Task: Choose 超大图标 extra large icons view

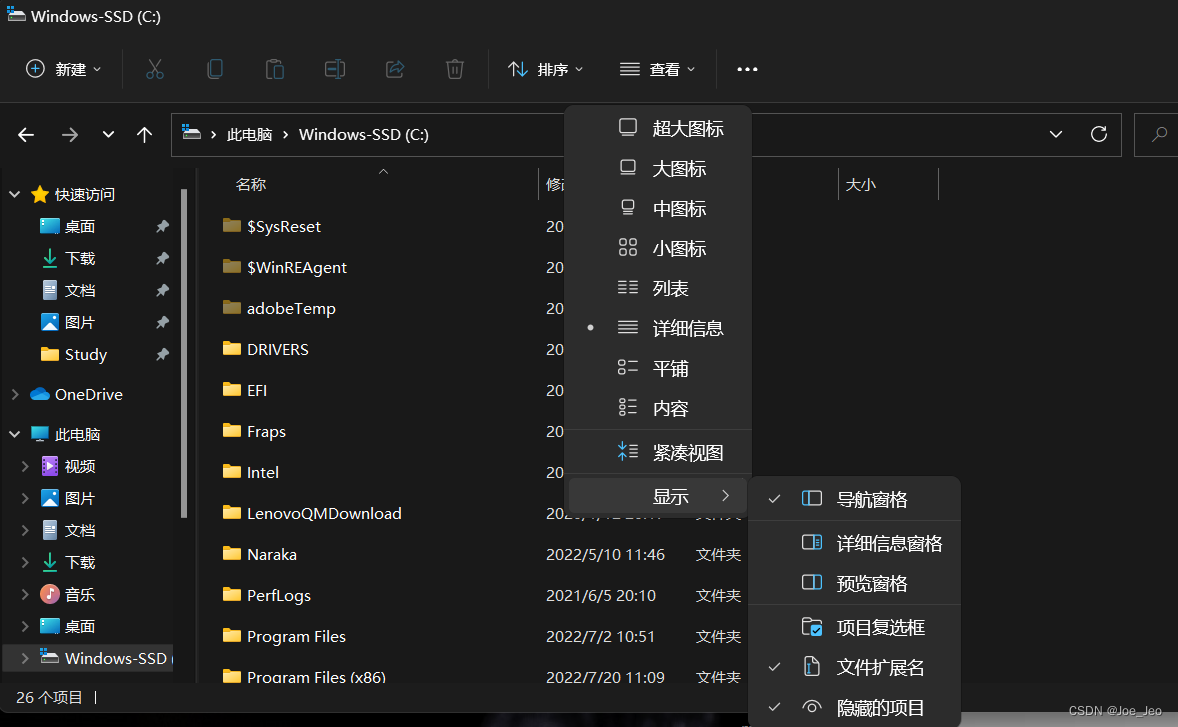Action: pyautogui.click(x=658, y=128)
